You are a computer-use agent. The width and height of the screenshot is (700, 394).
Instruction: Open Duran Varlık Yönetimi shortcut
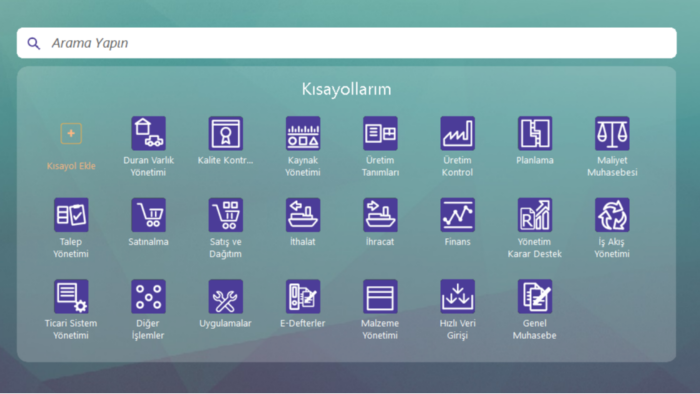[x=148, y=133]
